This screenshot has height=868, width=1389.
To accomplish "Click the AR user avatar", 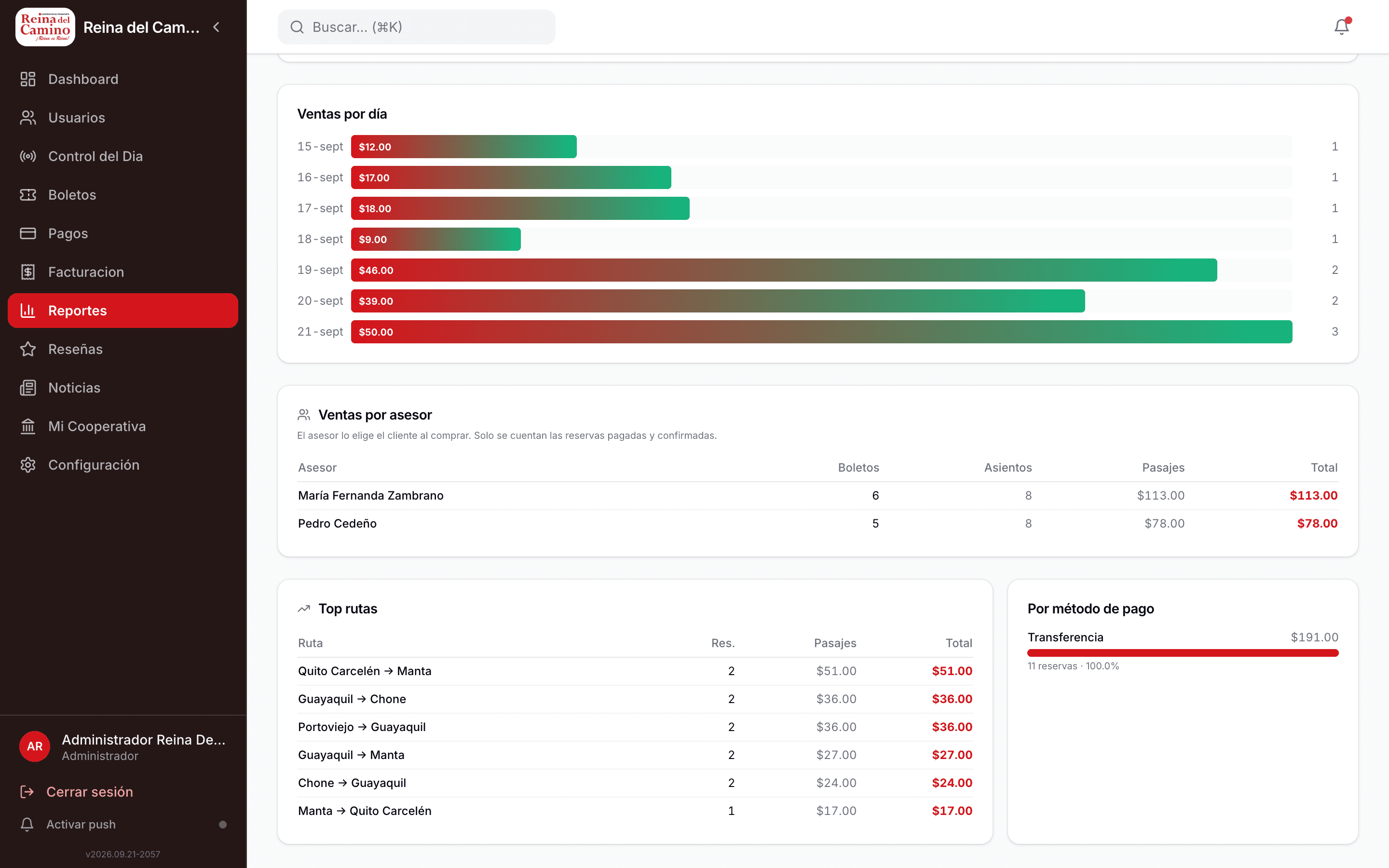I will tap(34, 746).
